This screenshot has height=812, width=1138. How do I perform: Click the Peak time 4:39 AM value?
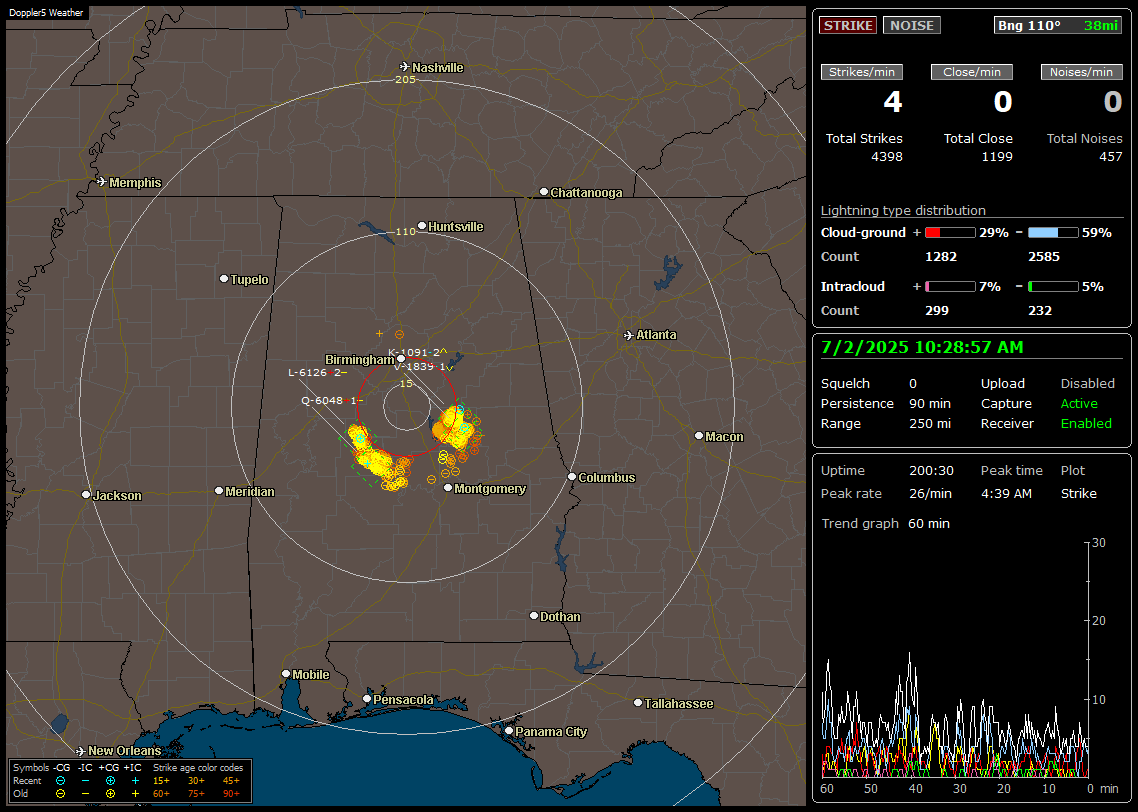[x=1006, y=493]
